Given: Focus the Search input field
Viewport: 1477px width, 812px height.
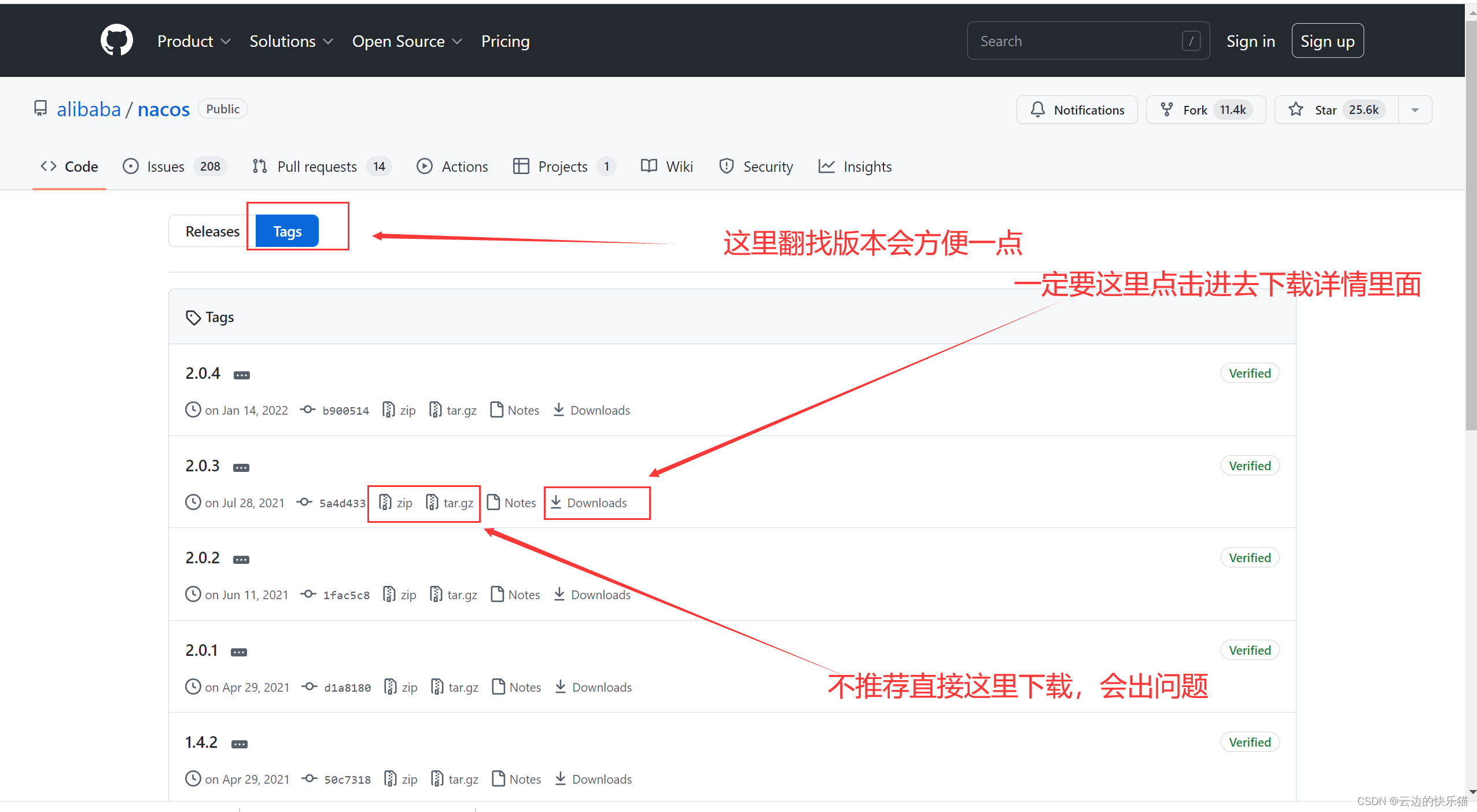Looking at the screenshot, I should click(x=1088, y=41).
